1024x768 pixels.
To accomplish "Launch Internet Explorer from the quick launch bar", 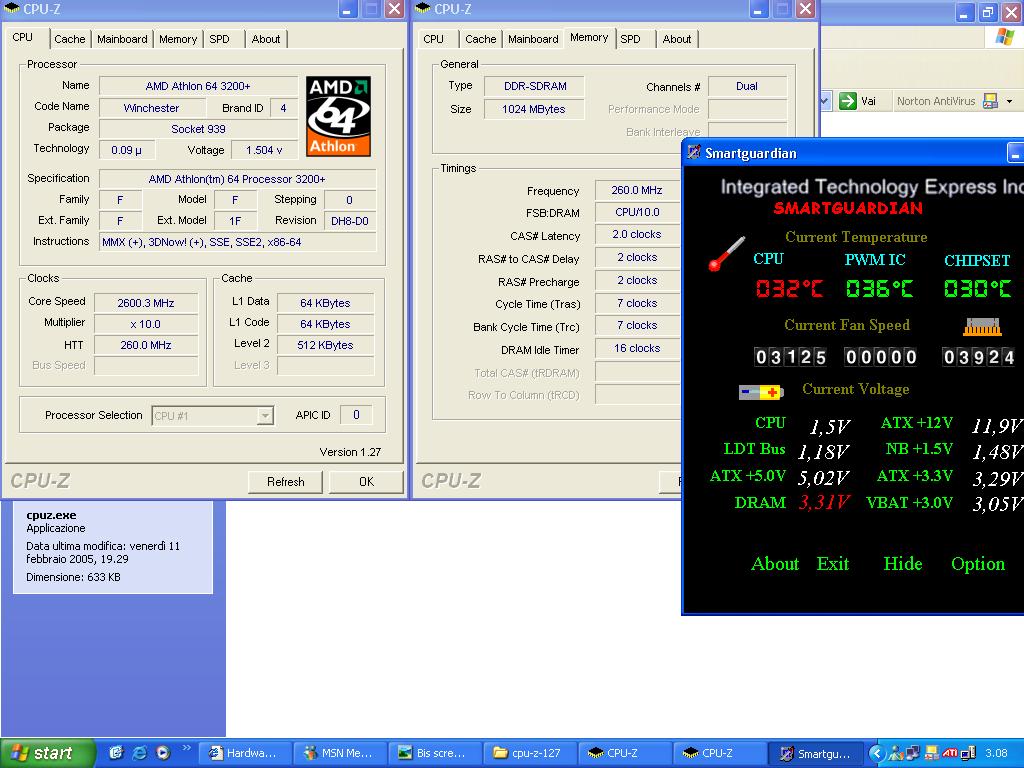I will [139, 753].
